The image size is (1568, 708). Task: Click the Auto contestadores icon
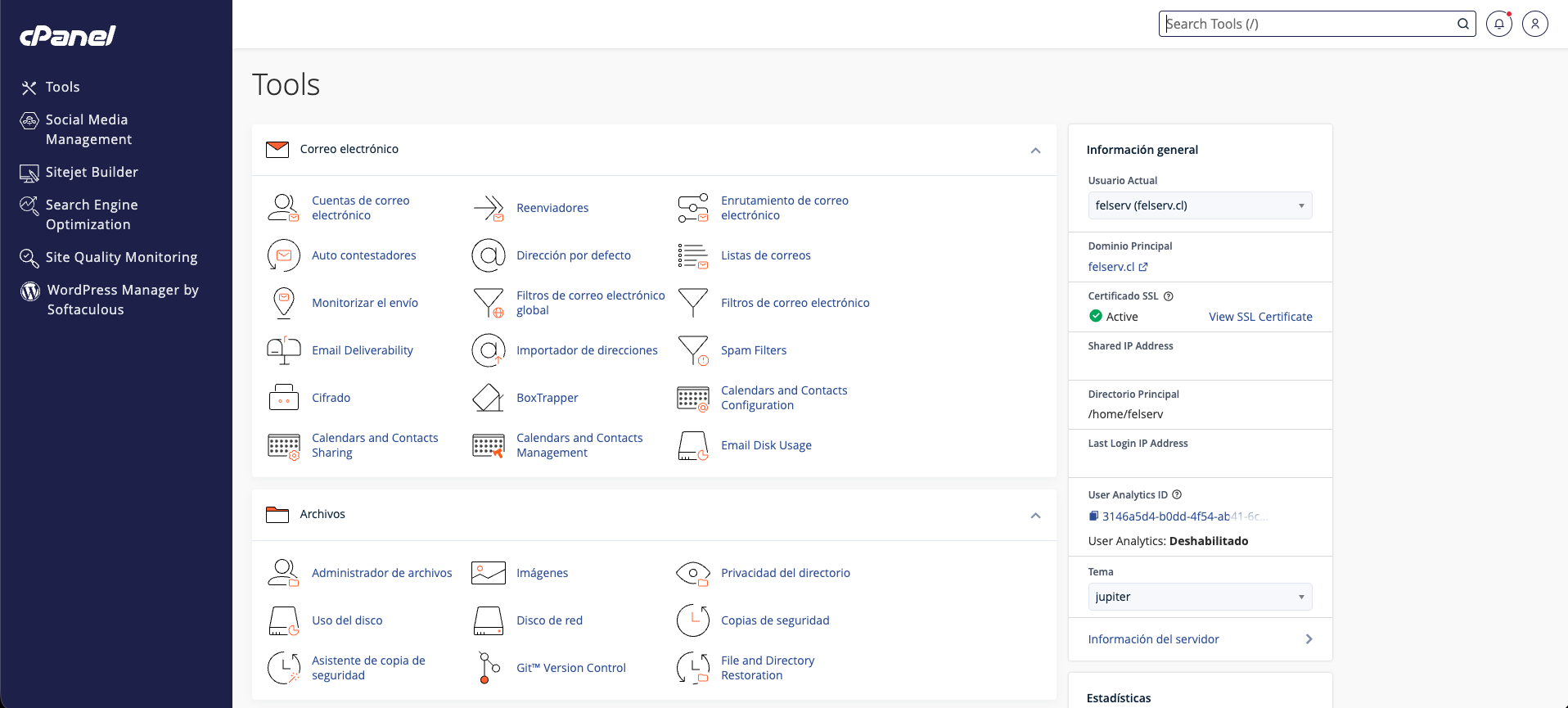click(284, 255)
